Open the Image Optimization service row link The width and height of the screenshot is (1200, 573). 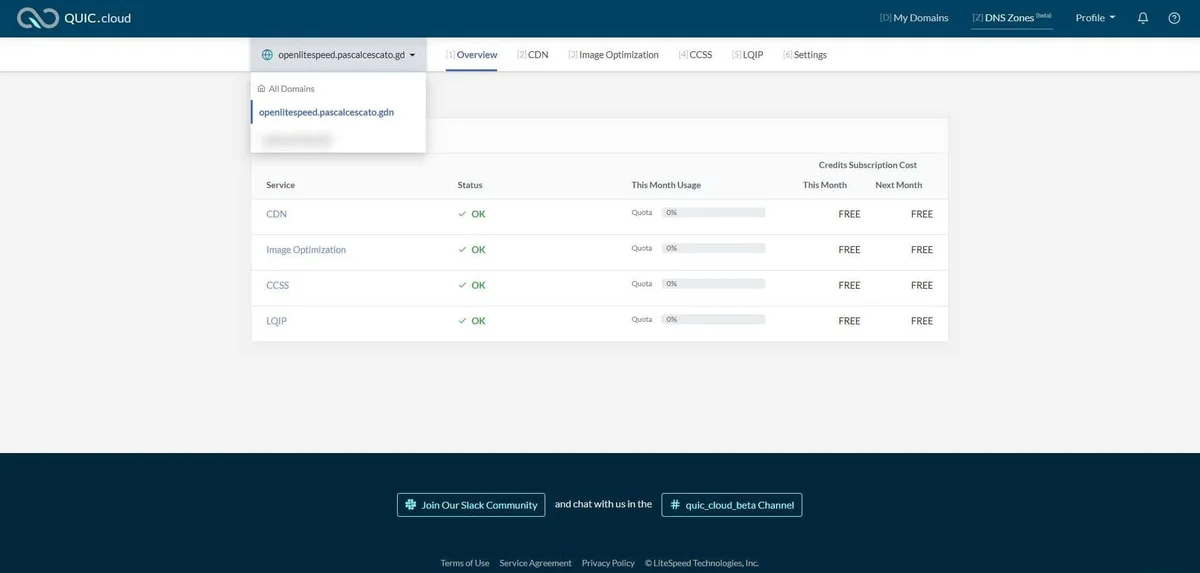(x=306, y=250)
